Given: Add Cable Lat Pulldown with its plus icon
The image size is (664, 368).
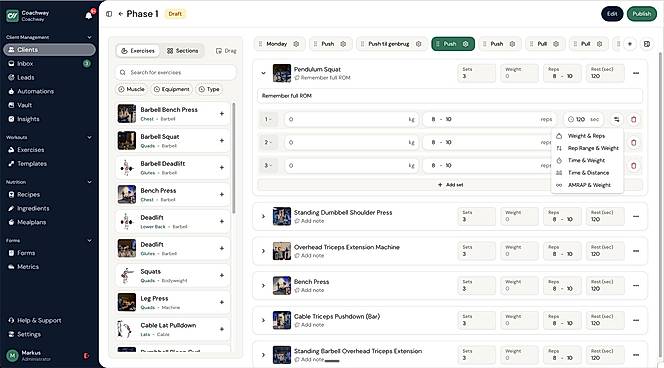Looking at the screenshot, I should (x=221, y=329).
